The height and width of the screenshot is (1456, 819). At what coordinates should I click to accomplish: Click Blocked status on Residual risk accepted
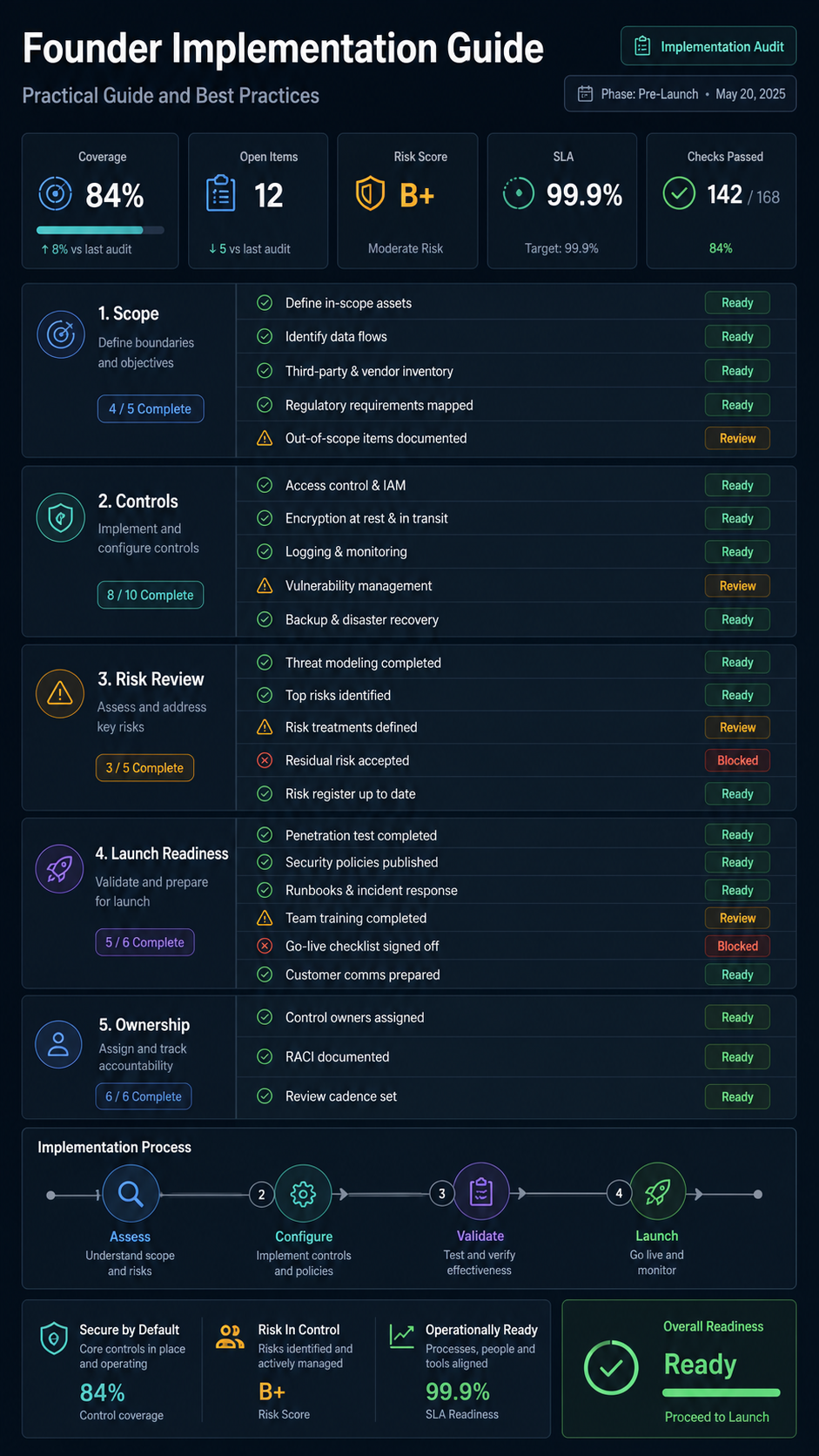click(737, 760)
